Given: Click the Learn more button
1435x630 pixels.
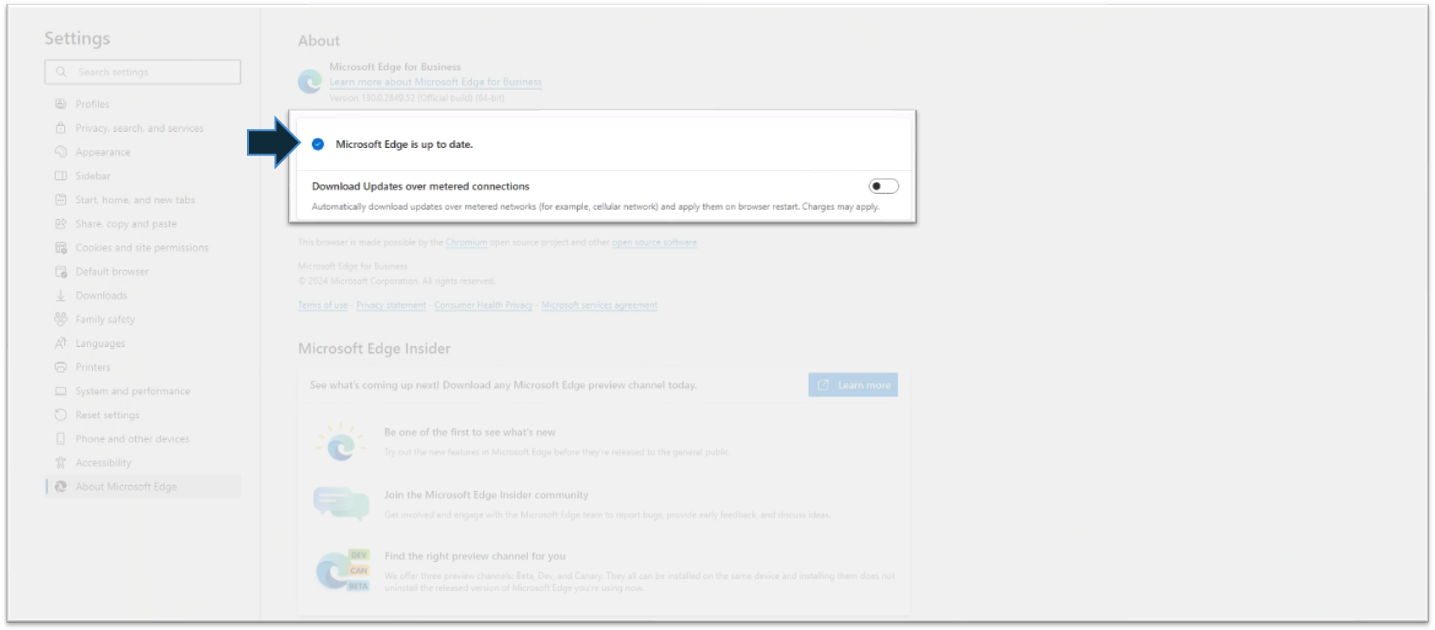Looking at the screenshot, I should pyautogui.click(x=853, y=385).
